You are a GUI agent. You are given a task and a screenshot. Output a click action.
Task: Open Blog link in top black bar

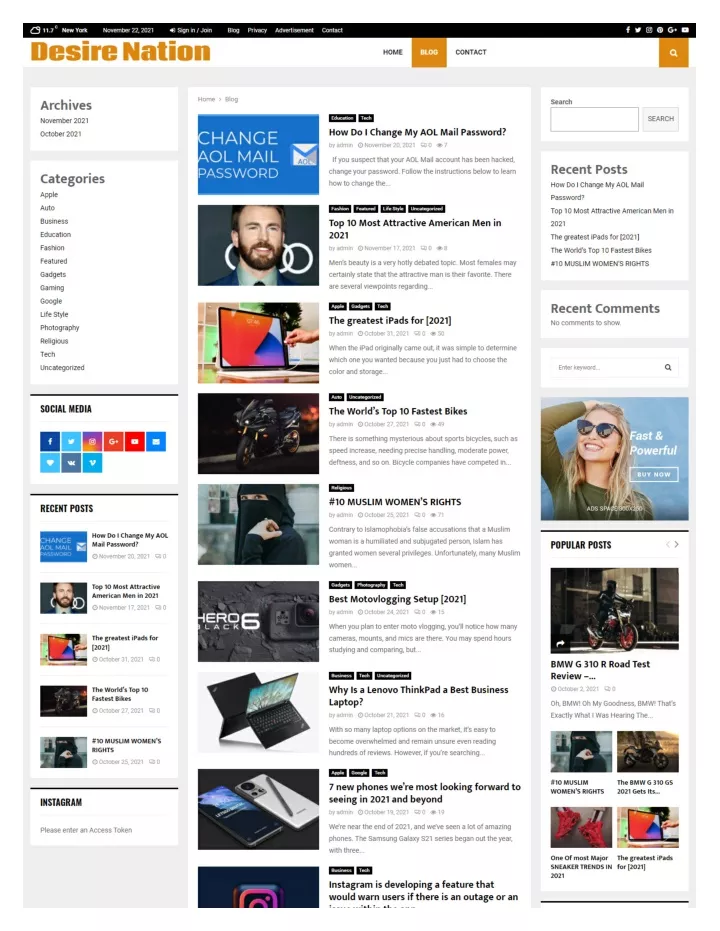233,30
